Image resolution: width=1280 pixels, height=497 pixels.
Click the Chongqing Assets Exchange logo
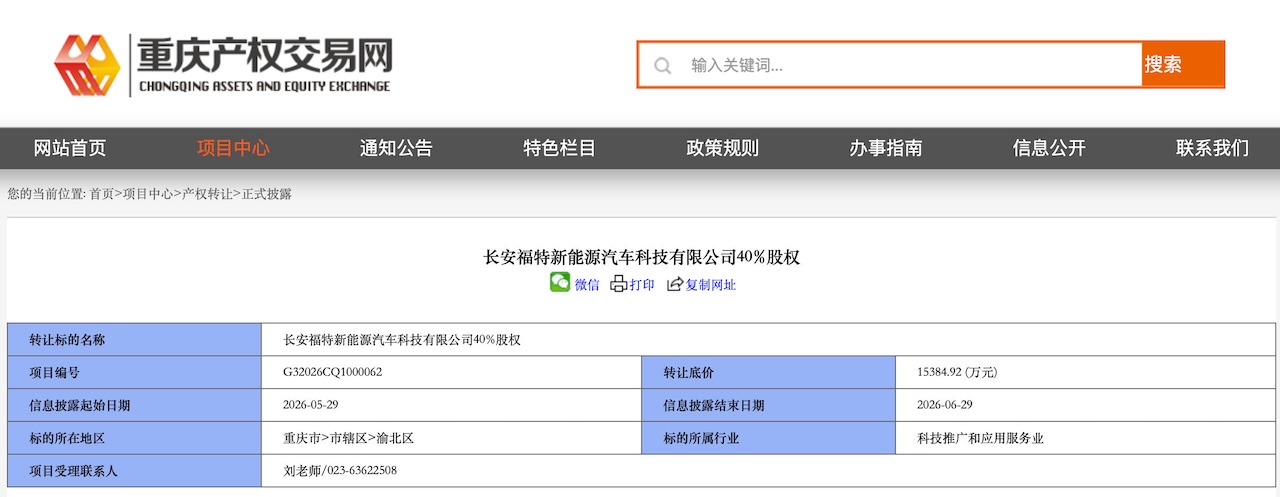223,65
